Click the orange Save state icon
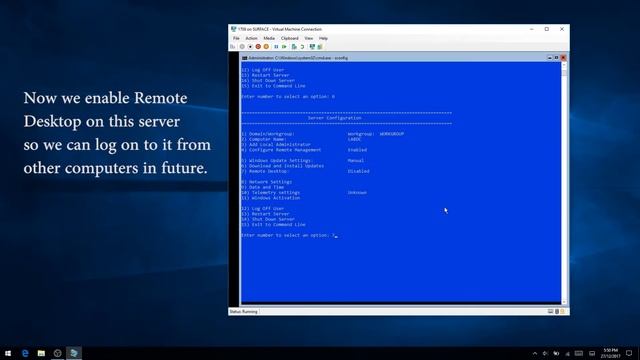The height and width of the screenshot is (360, 640). pyautogui.click(x=266, y=47)
